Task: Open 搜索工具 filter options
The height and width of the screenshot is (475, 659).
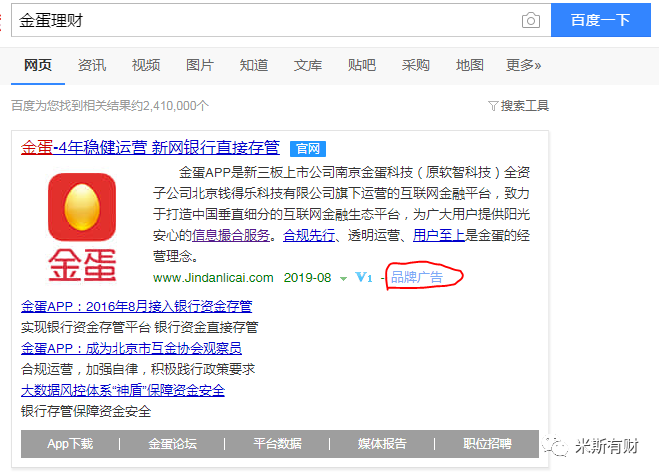Action: point(525,106)
